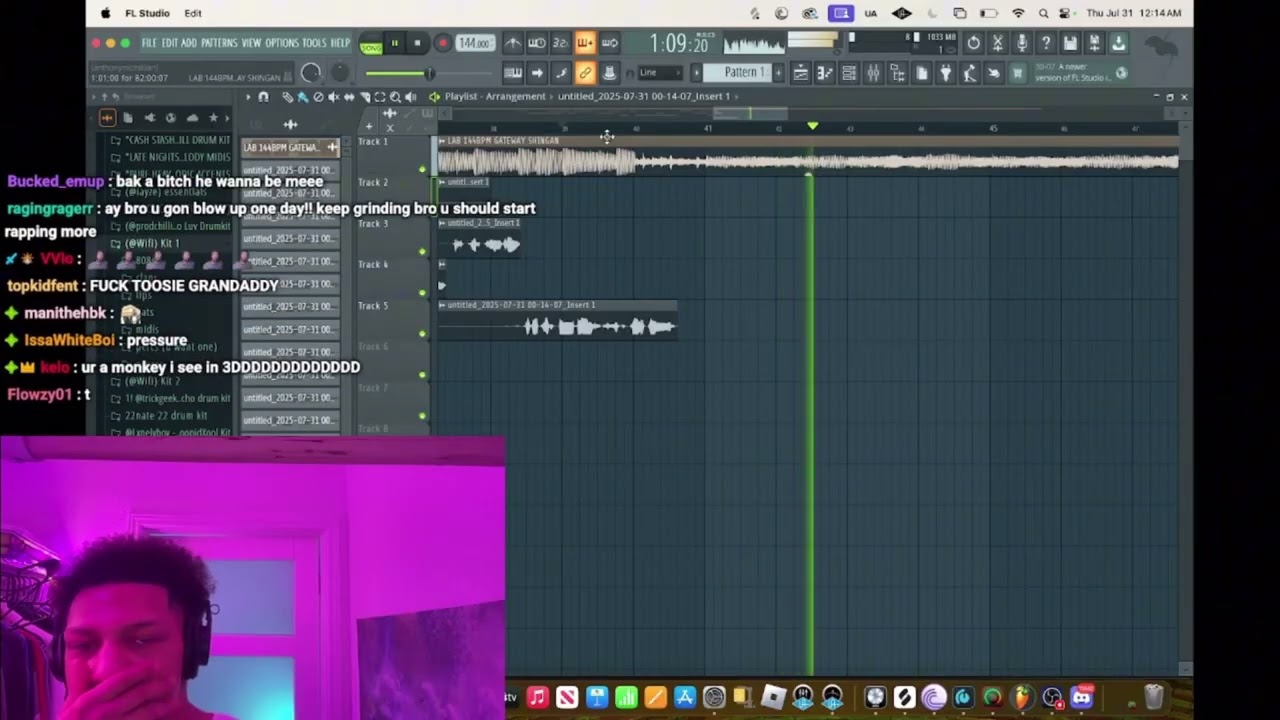The image size is (1280, 720).
Task: Adjust the main pitch knob
Action: click(x=340, y=72)
